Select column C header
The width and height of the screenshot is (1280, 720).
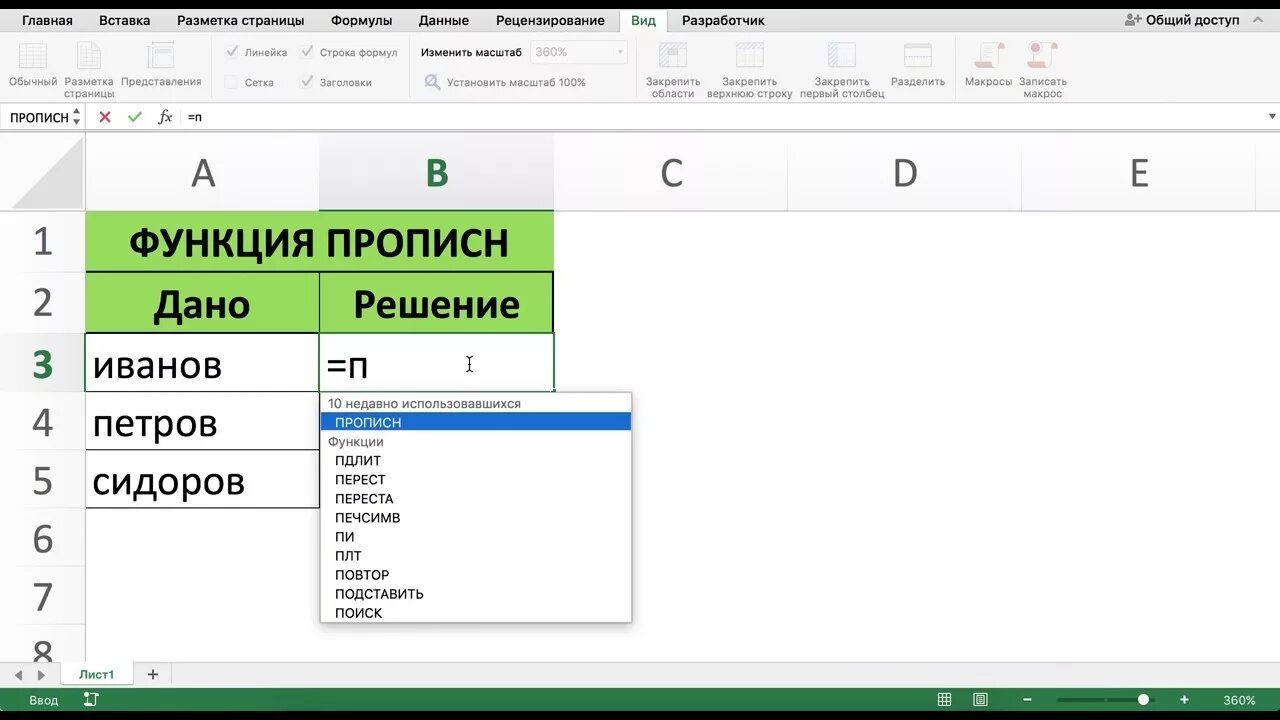pos(671,173)
